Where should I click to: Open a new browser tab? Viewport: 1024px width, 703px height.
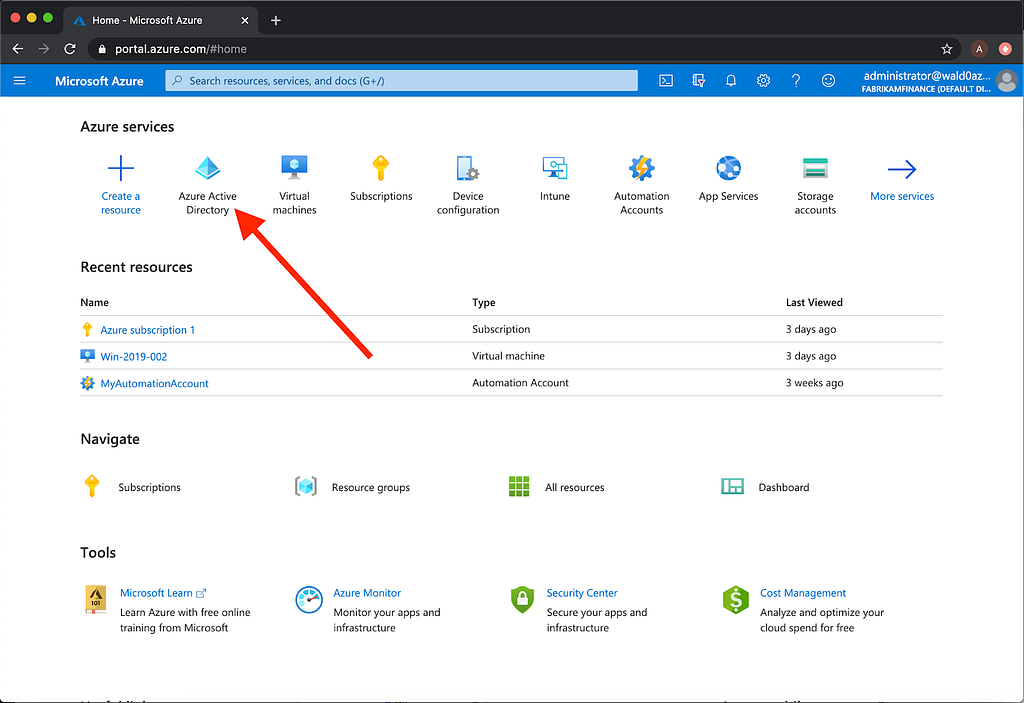(x=276, y=20)
